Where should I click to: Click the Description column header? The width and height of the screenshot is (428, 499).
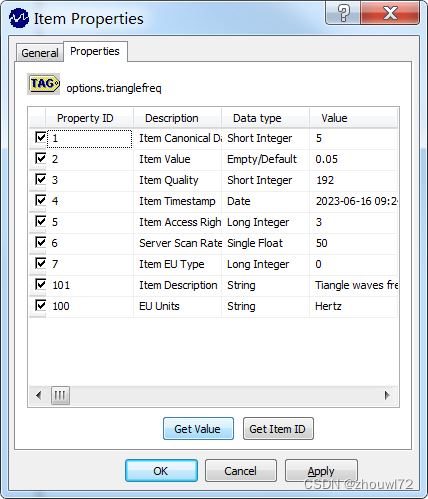[x=177, y=118]
